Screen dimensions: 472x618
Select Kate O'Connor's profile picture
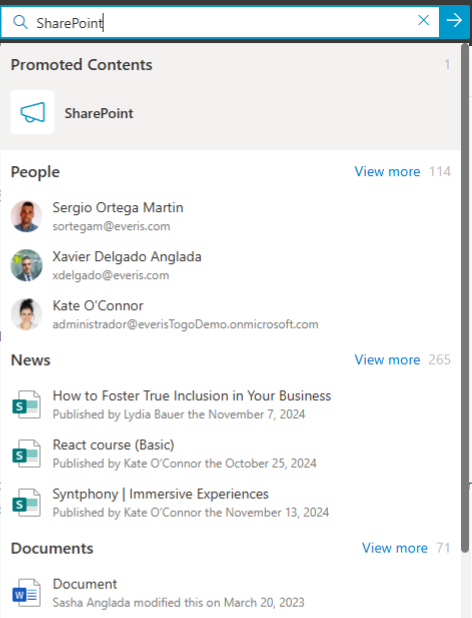tap(26, 314)
